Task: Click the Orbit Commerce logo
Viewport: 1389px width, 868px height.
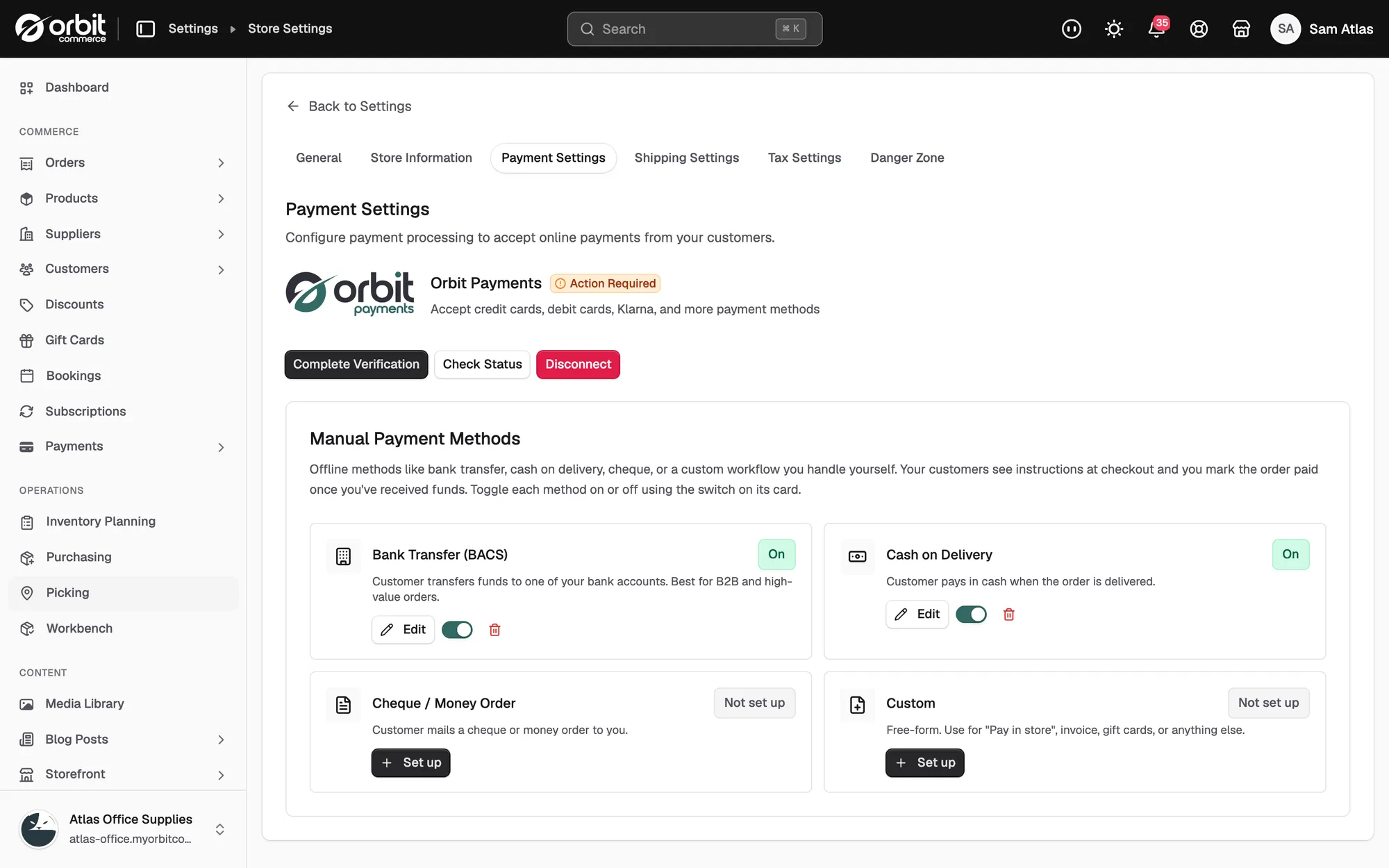Action: [60, 28]
